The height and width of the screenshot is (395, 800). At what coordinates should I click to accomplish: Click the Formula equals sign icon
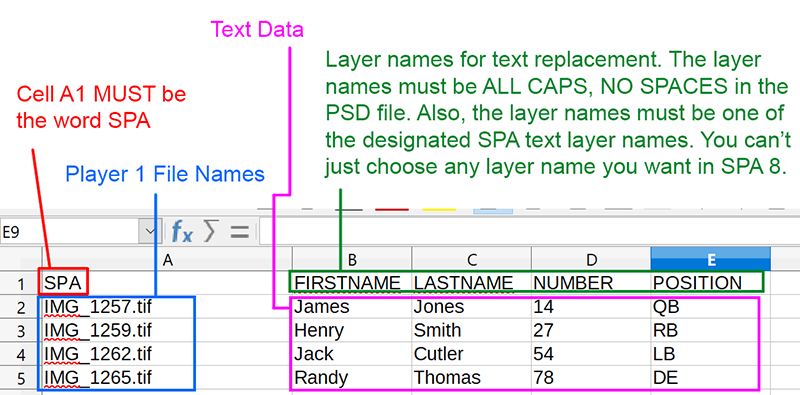click(x=239, y=233)
